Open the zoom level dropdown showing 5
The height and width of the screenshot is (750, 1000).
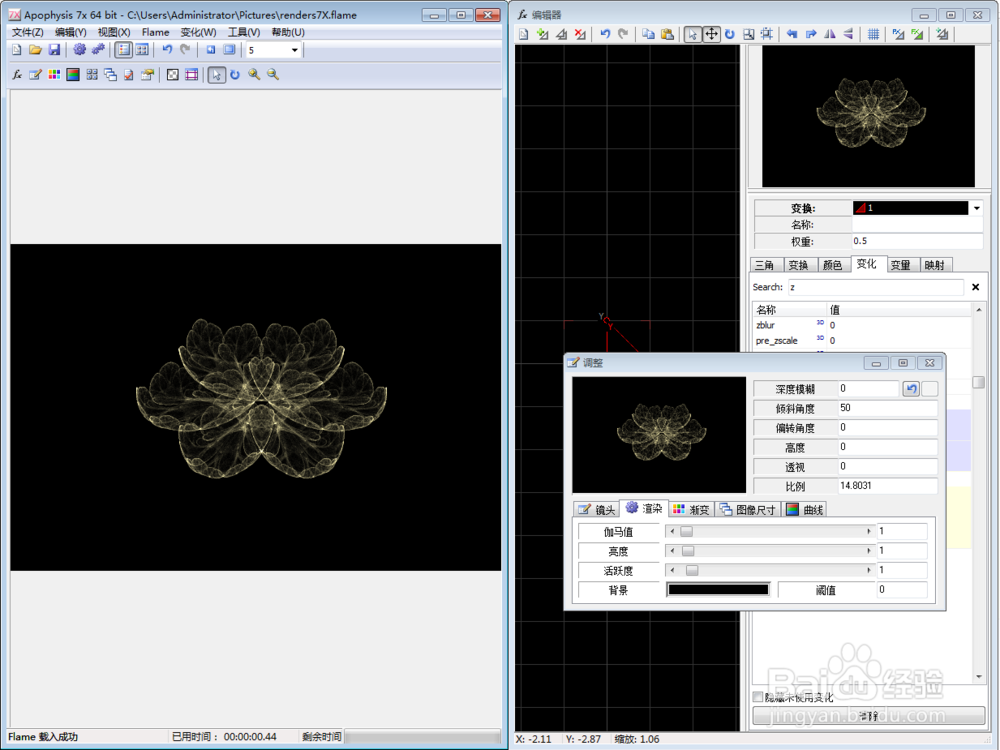point(295,51)
